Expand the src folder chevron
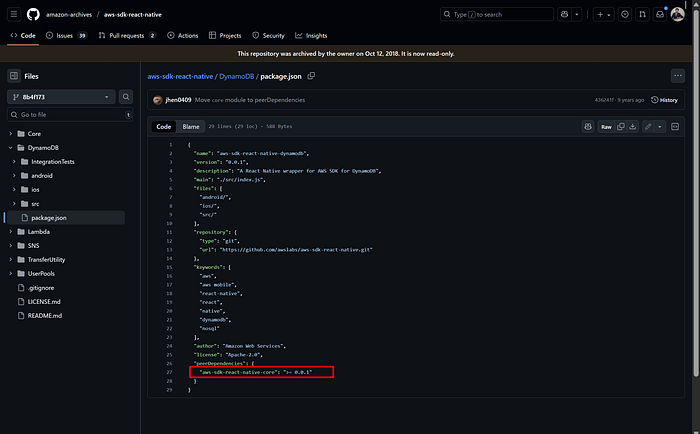This screenshot has width=700, height=434. (x=14, y=204)
